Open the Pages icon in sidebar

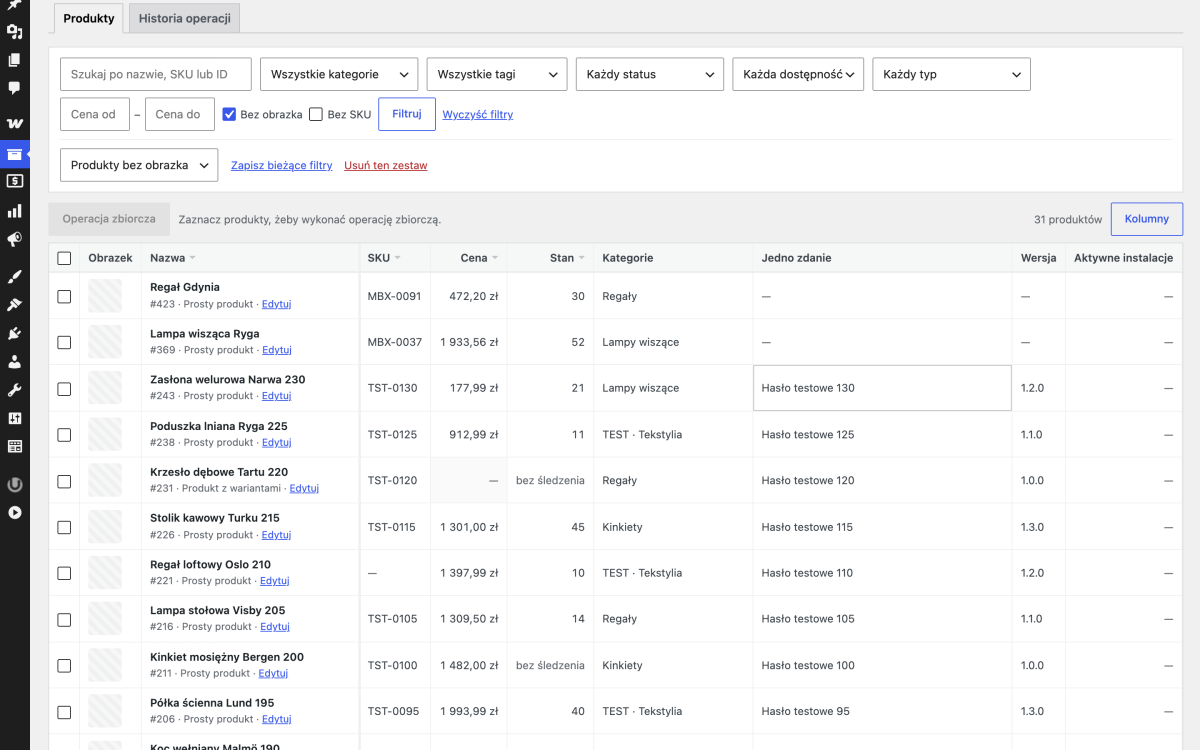point(15,60)
